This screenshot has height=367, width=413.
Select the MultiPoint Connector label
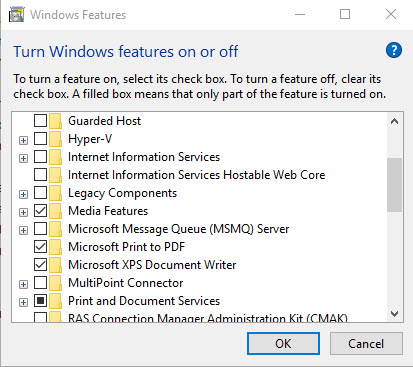tap(126, 283)
